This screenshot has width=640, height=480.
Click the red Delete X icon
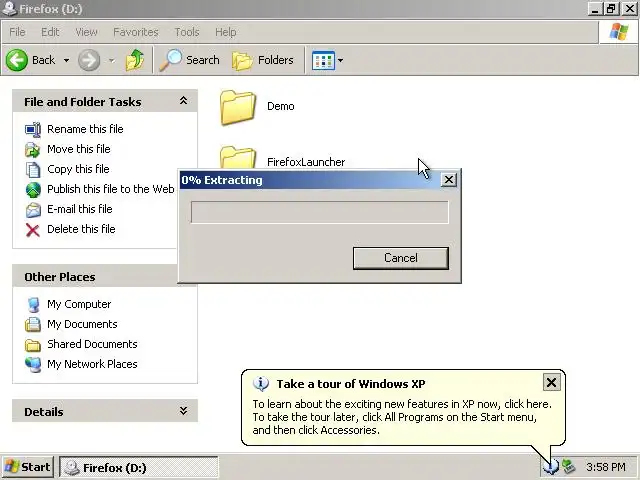pos(33,230)
